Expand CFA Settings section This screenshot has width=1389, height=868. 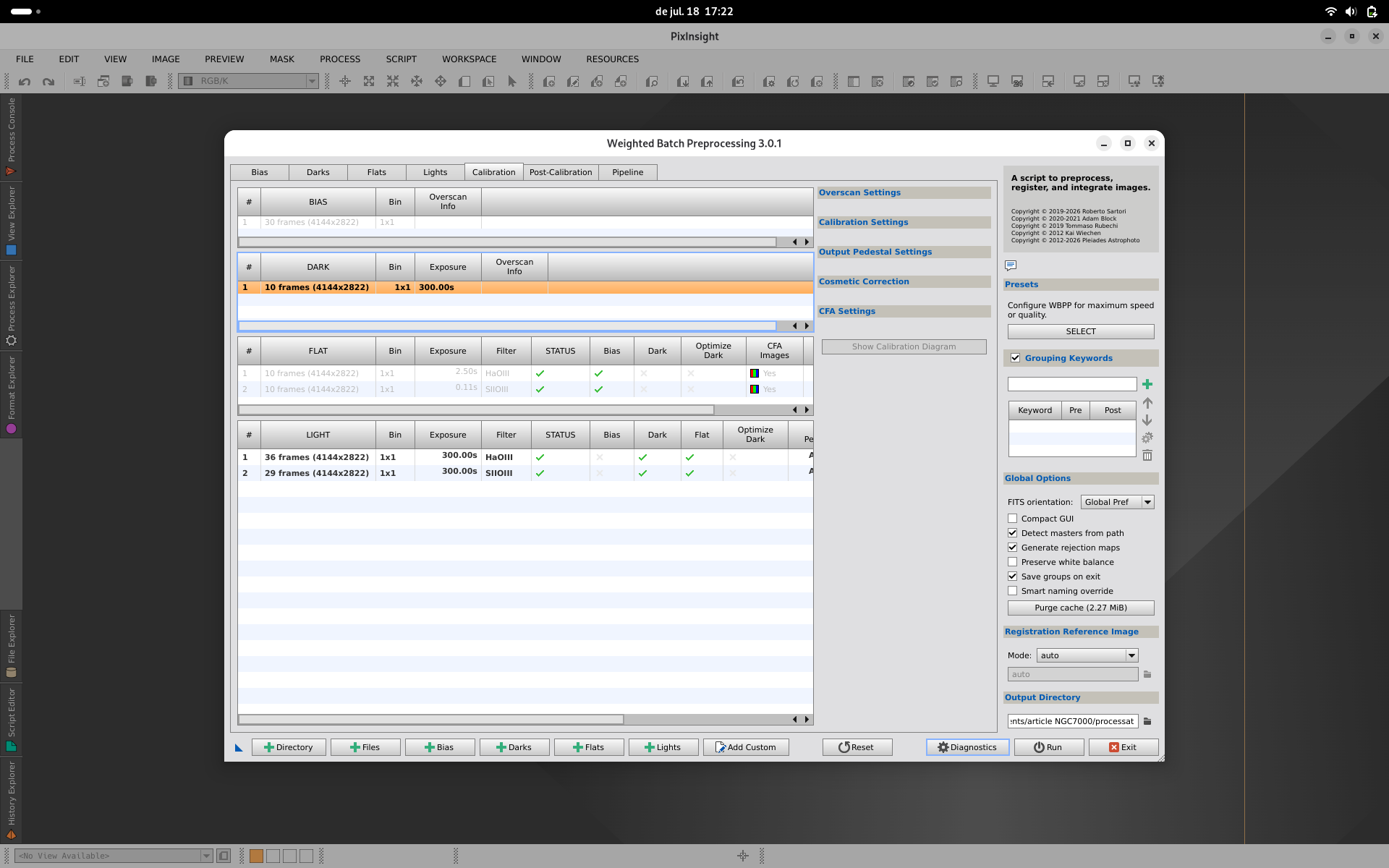[904, 311]
